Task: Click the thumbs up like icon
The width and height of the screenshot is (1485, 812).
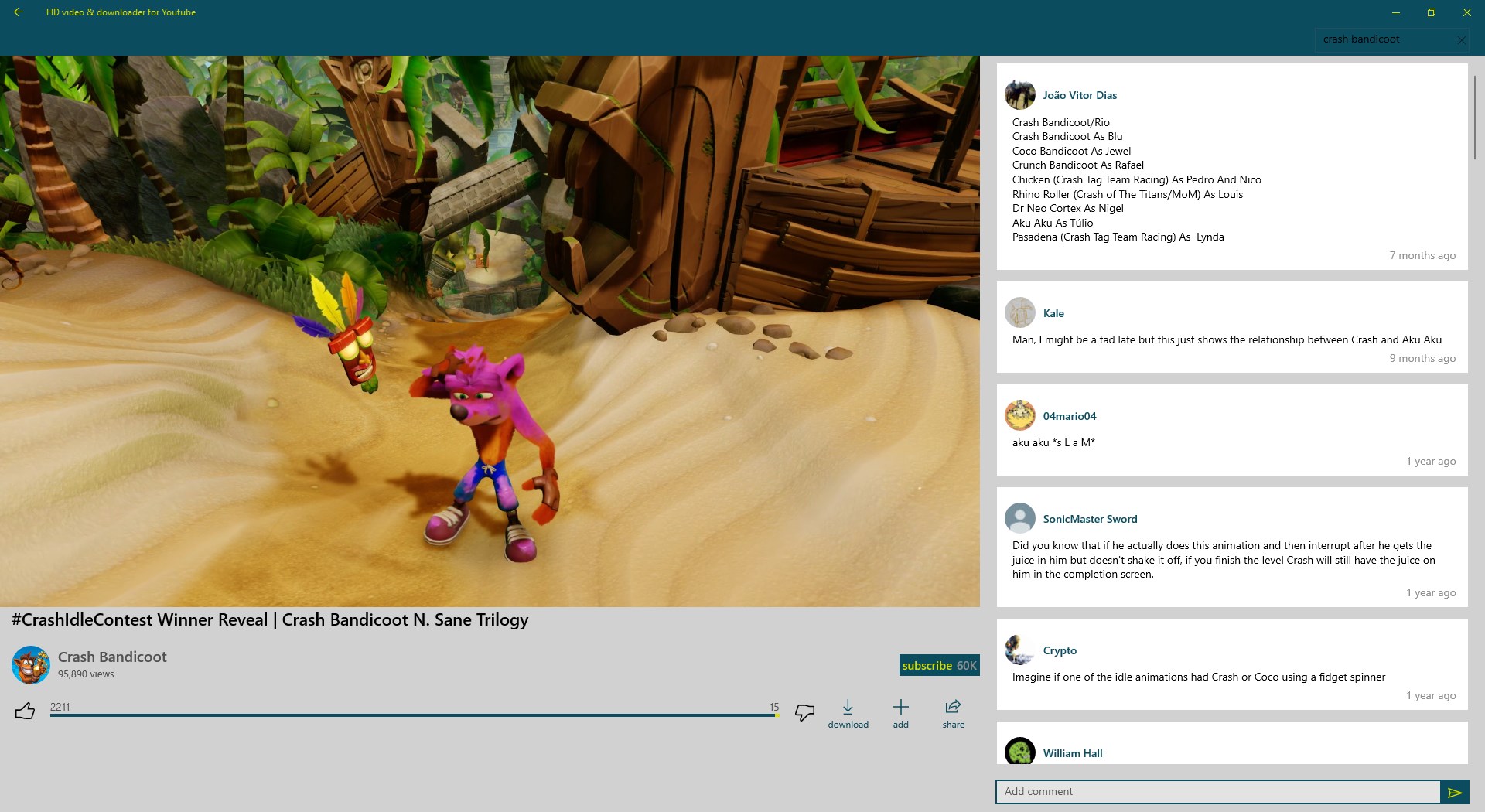Action: pos(25,711)
